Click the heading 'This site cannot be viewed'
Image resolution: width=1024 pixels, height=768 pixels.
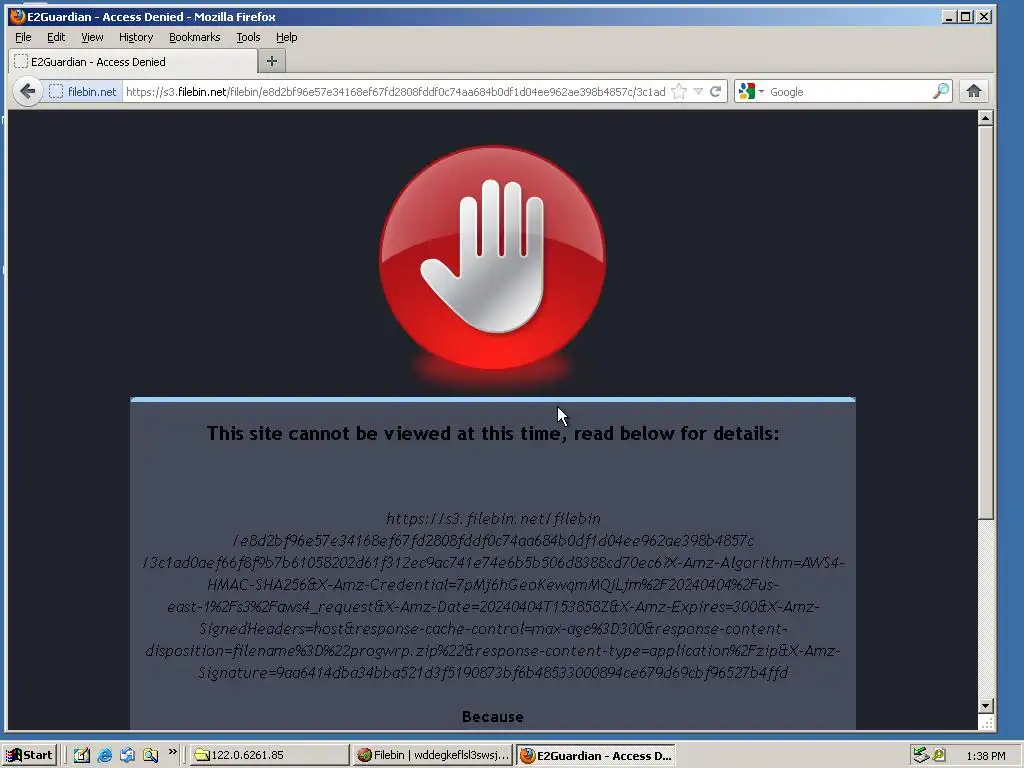click(492, 434)
